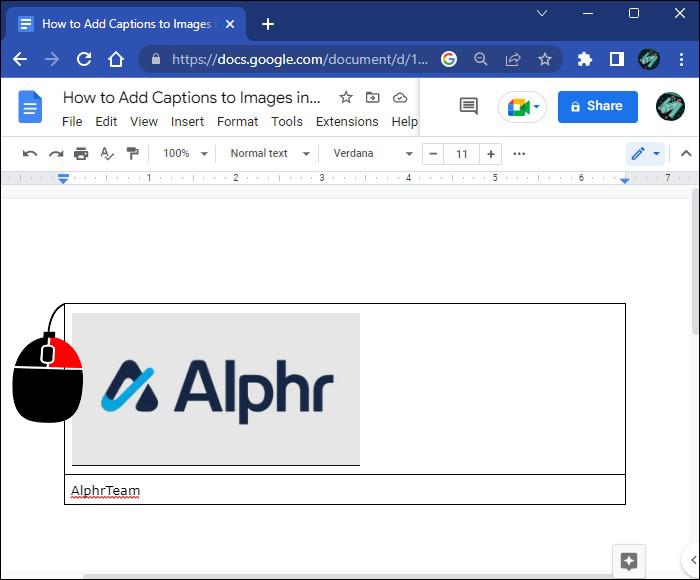Click the document title text

[192, 97]
